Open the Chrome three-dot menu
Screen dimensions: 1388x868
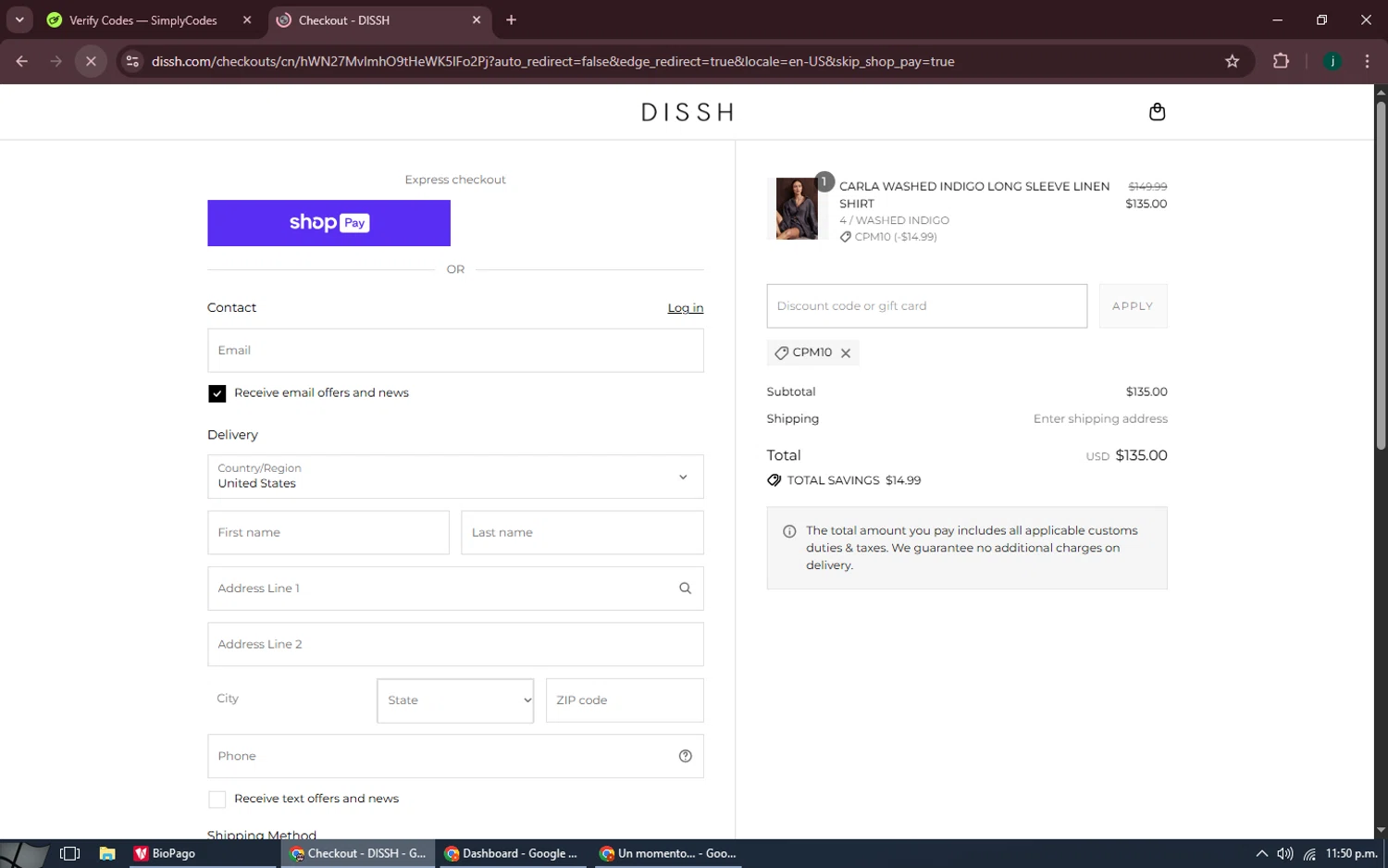(x=1367, y=62)
